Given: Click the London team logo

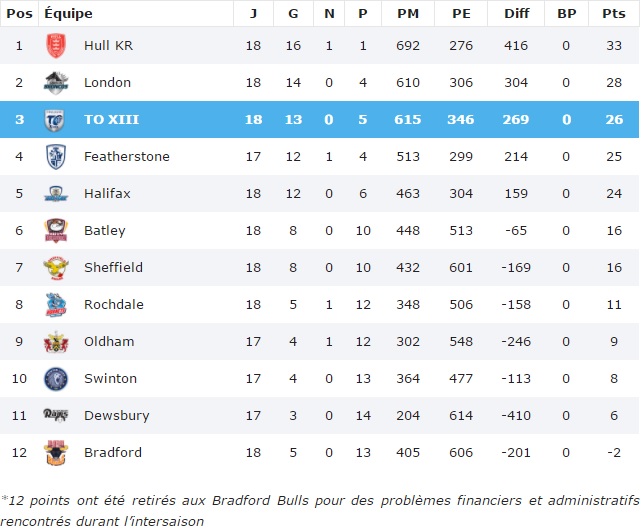Looking at the screenshot, I should 56,83.
